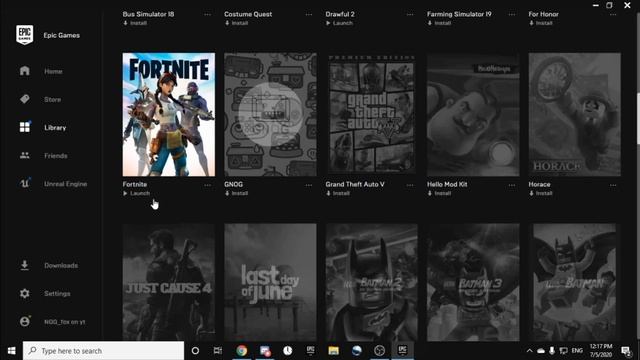Open the clock app taskbar icon
The height and width of the screenshot is (360, 640).
[x=288, y=351]
